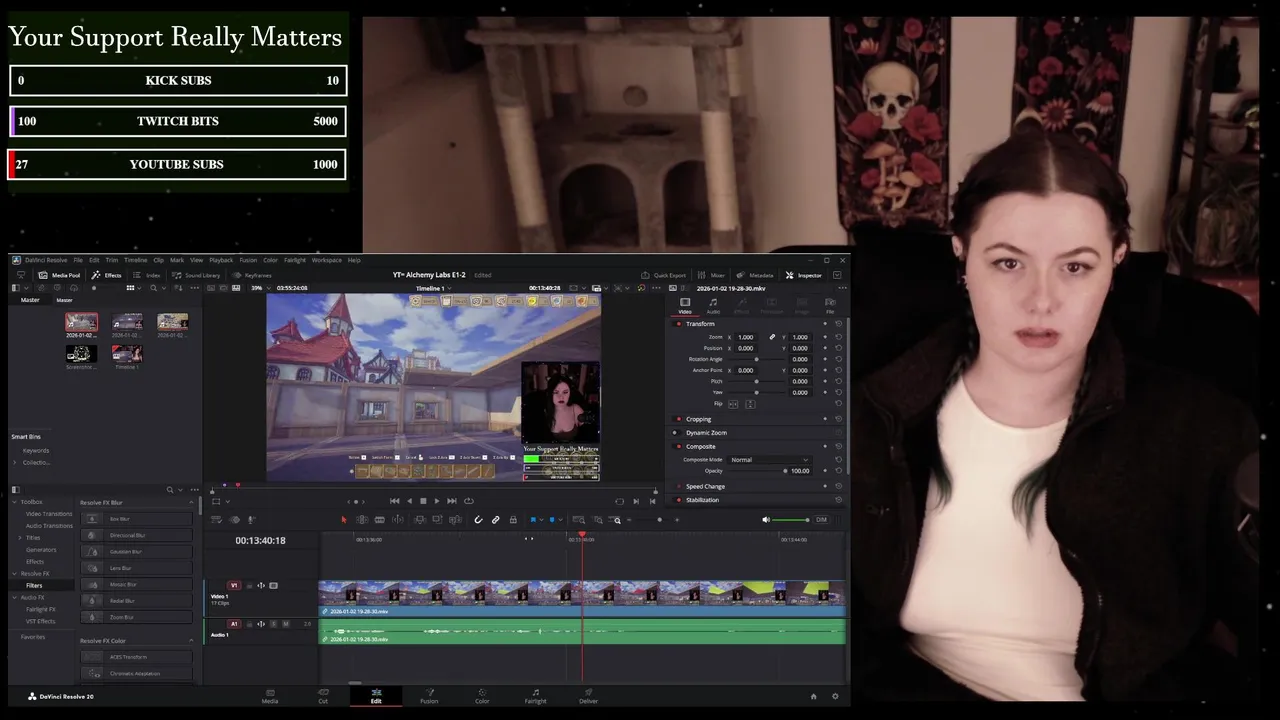Click the Quick Export button
This screenshot has width=1280, height=720.
click(664, 275)
